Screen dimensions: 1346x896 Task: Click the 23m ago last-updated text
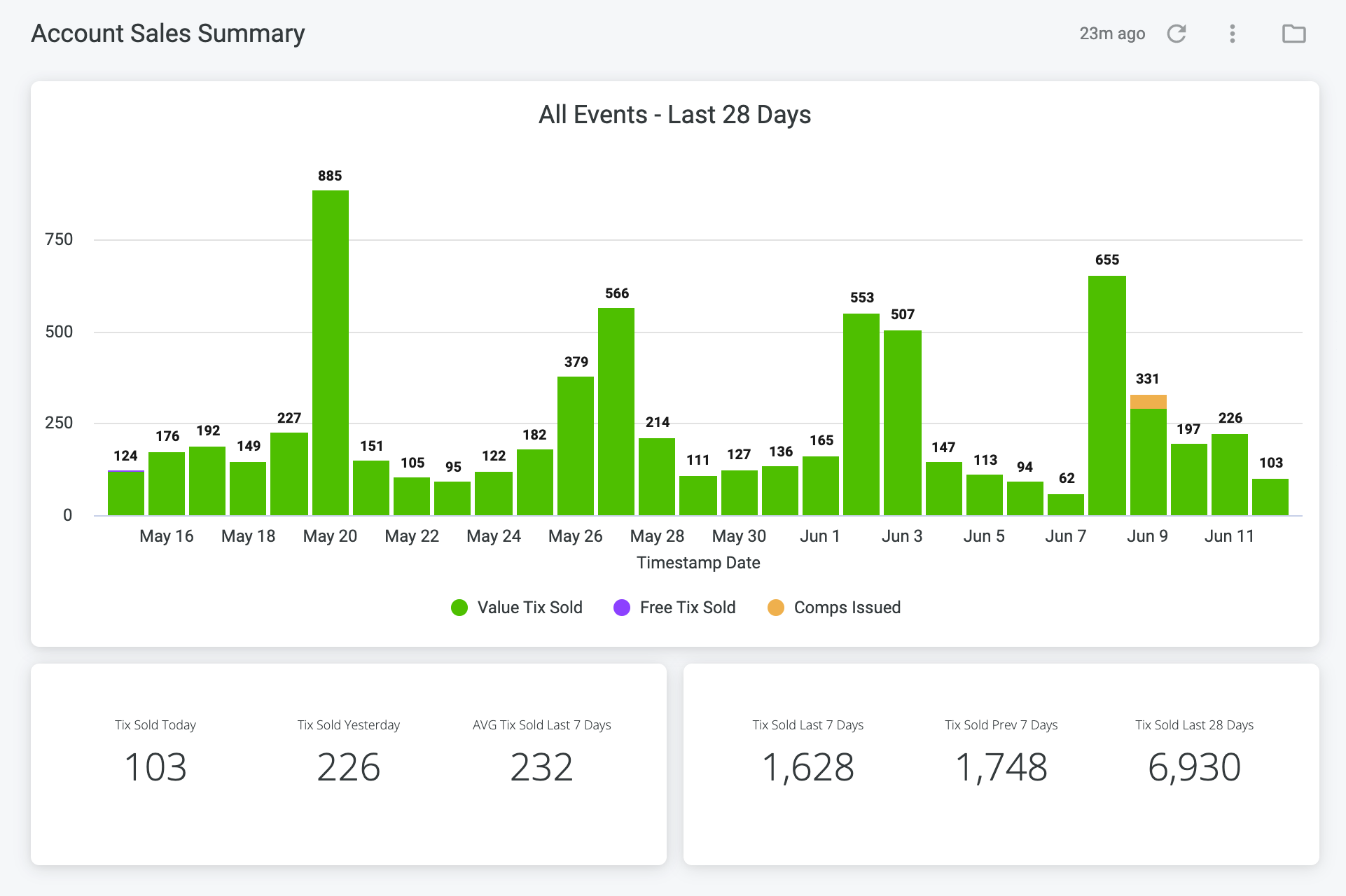[1112, 34]
